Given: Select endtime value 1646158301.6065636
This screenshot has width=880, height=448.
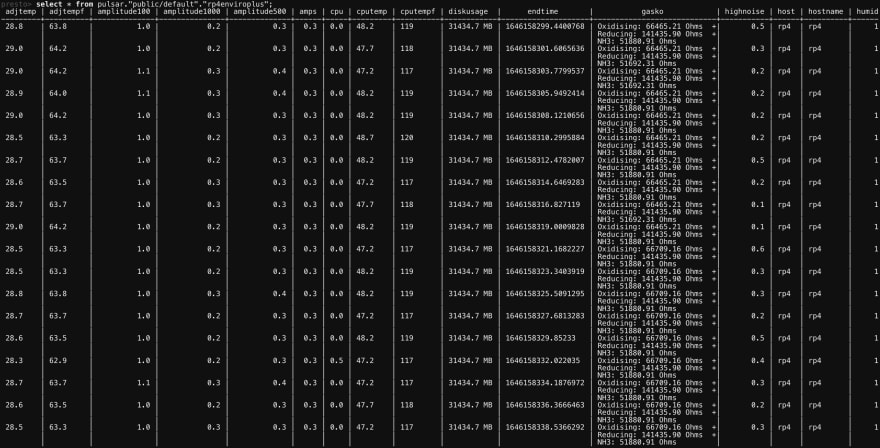Looking at the screenshot, I should [x=545, y=49].
